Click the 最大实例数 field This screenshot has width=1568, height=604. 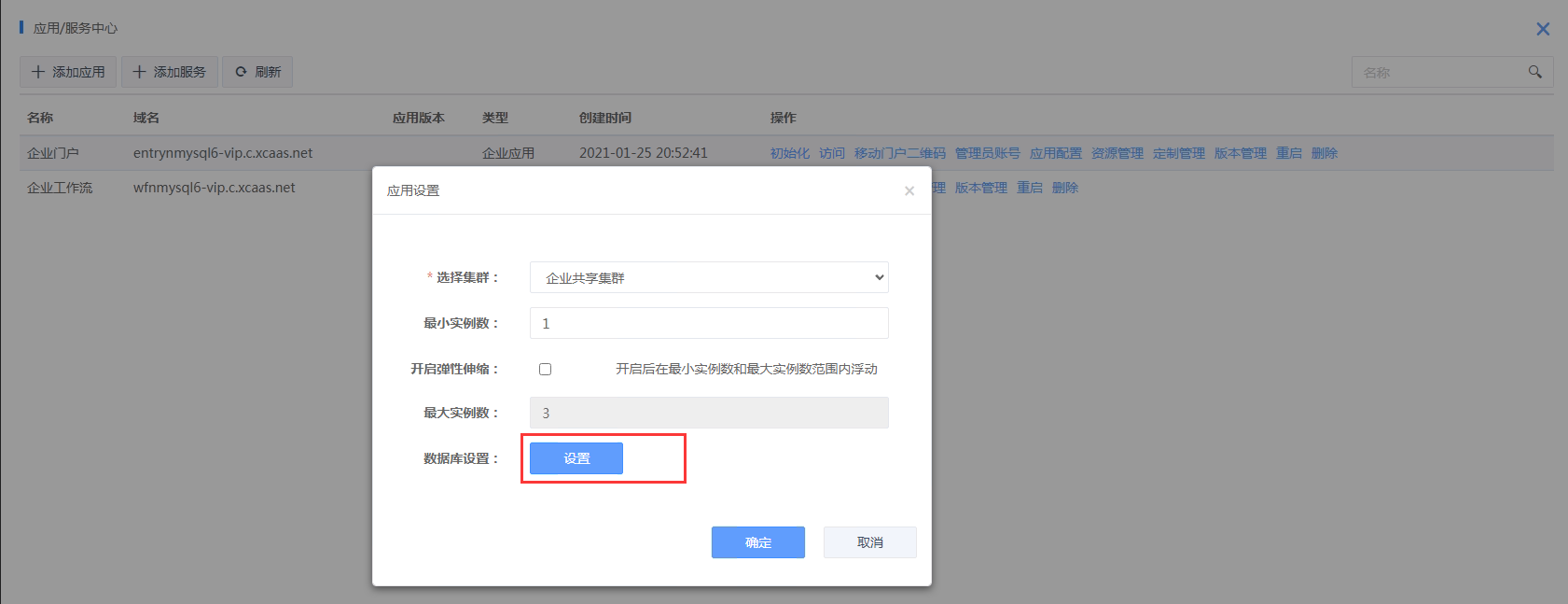click(x=709, y=413)
